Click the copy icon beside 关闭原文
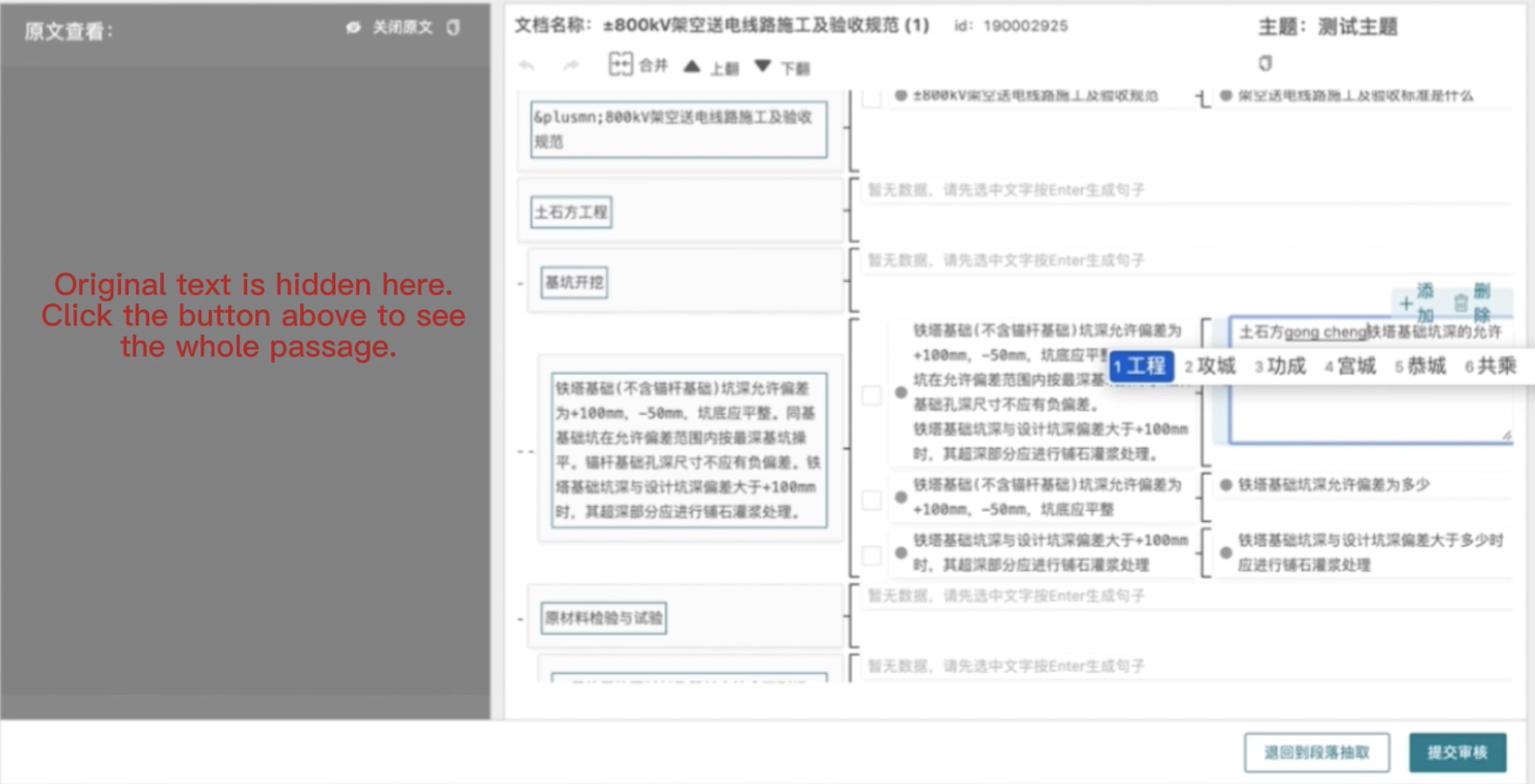The height and width of the screenshot is (784, 1535). [x=452, y=28]
